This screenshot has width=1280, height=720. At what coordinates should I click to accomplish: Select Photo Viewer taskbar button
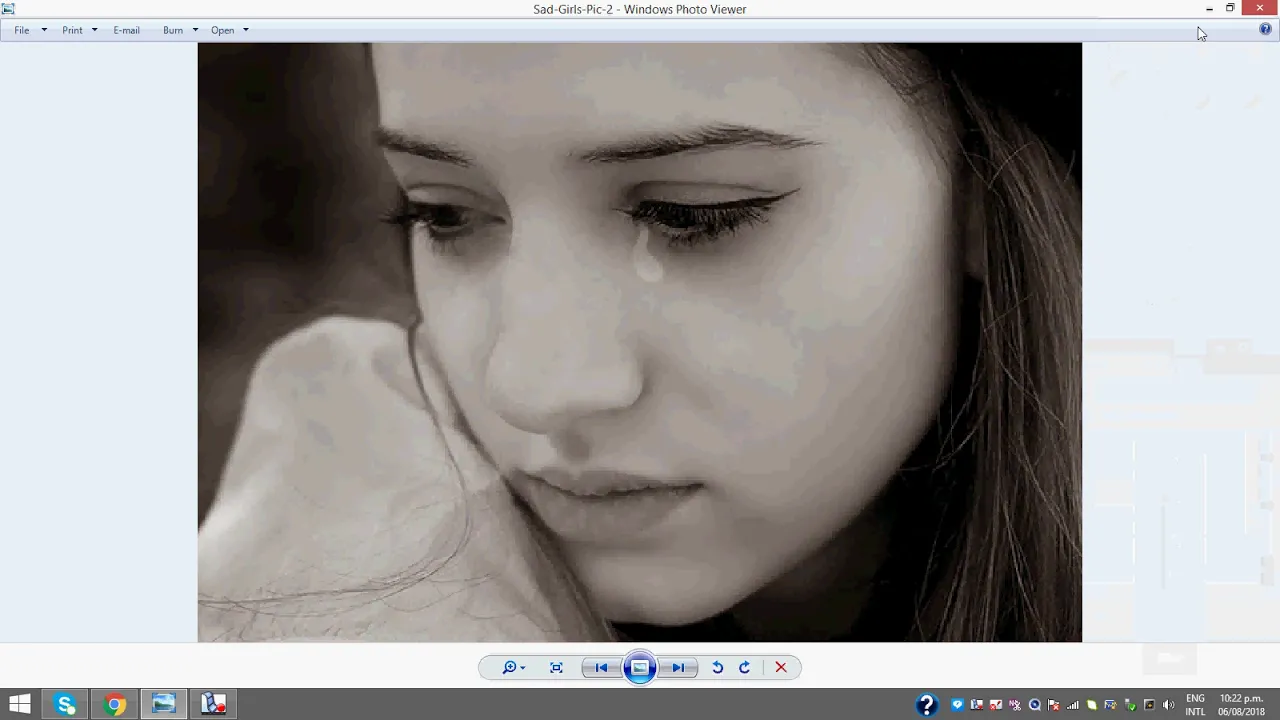pos(164,704)
